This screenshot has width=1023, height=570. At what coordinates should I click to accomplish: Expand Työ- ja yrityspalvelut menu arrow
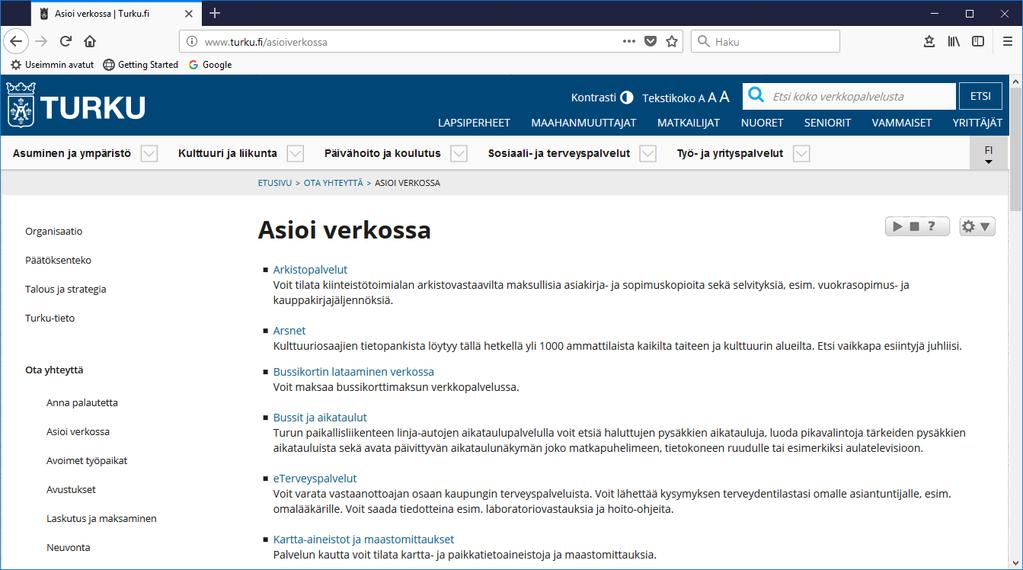click(x=802, y=153)
